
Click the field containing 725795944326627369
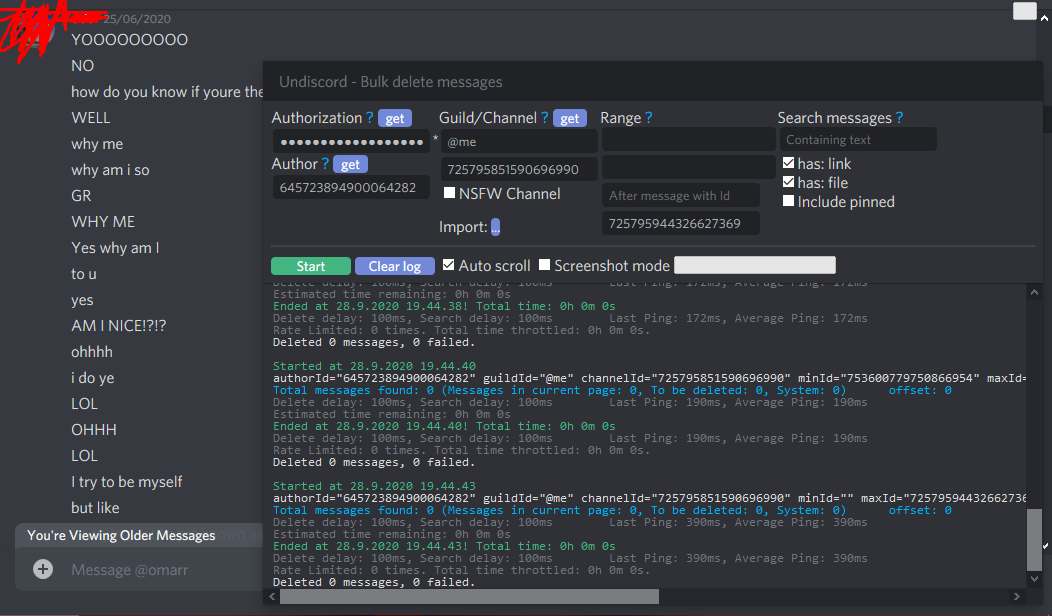point(681,223)
